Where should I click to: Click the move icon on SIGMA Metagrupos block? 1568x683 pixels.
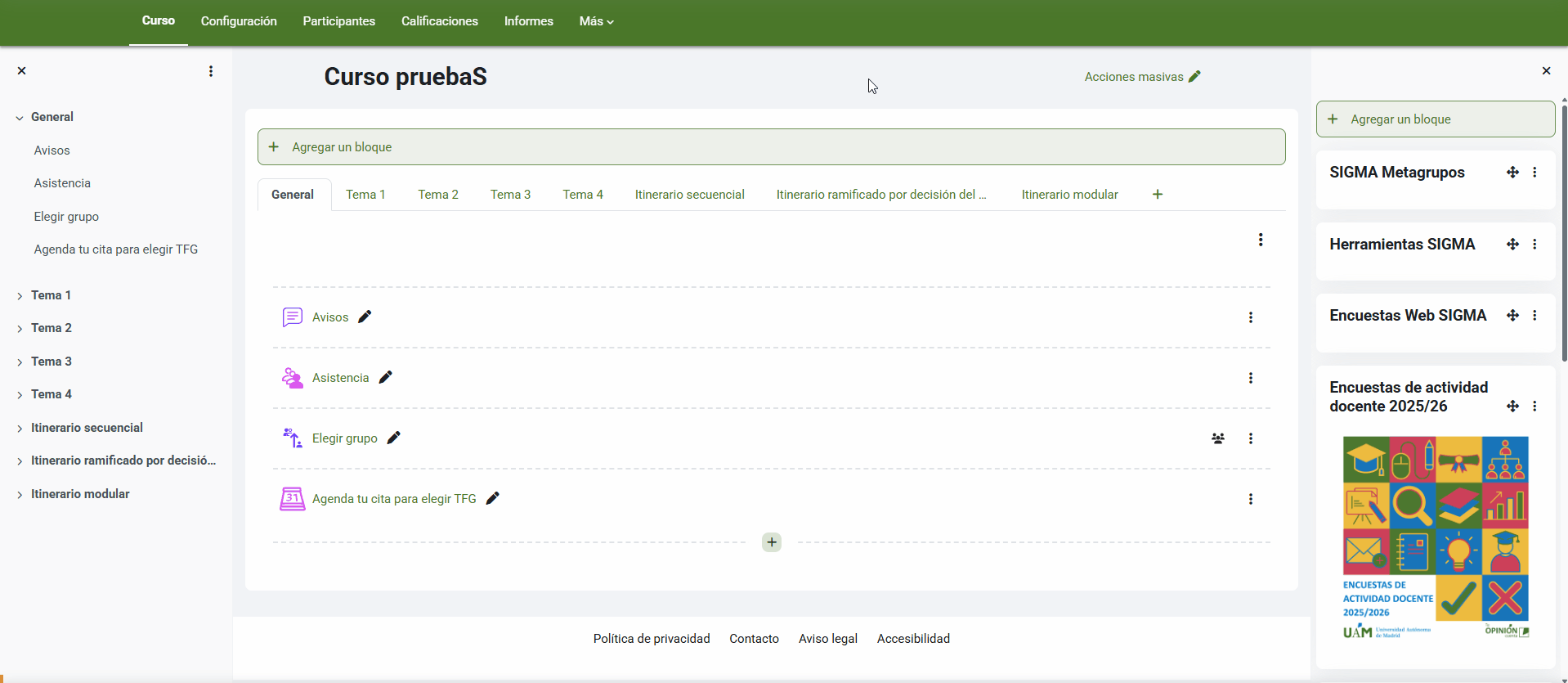tap(1512, 173)
